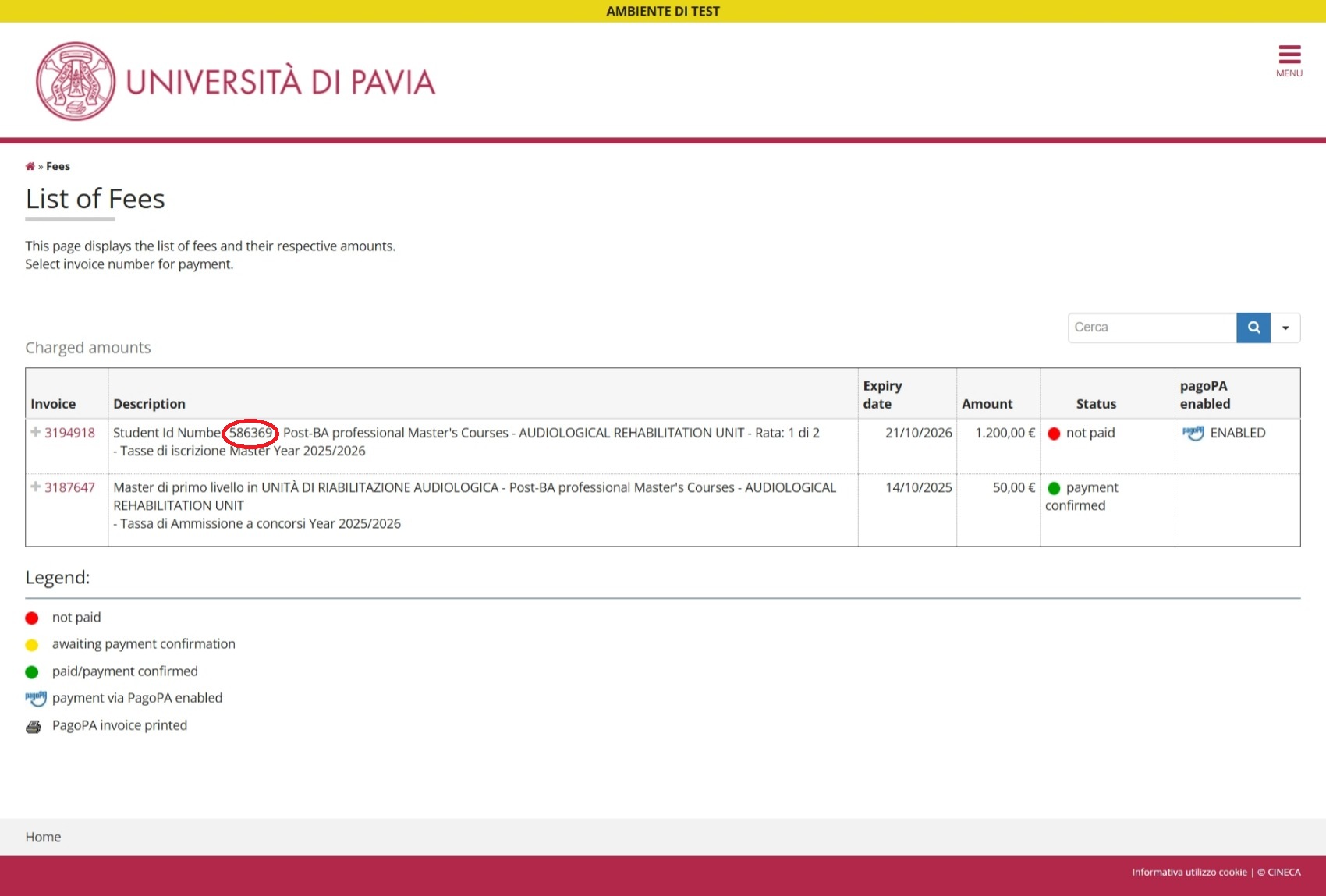Click green payment confirmed dot in table
This screenshot has height=896, width=1326.
(x=1054, y=488)
